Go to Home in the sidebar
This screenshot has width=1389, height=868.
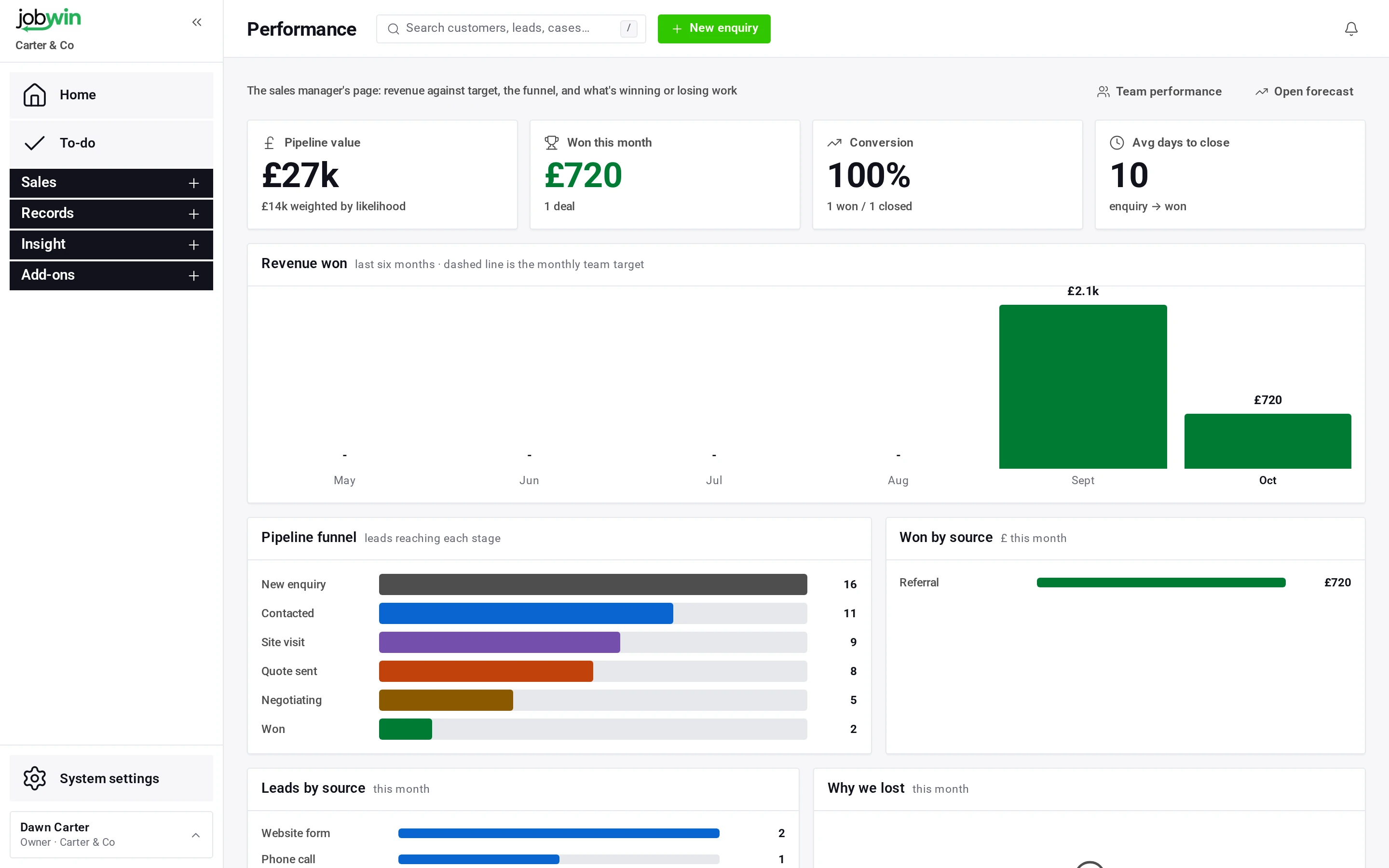111,95
